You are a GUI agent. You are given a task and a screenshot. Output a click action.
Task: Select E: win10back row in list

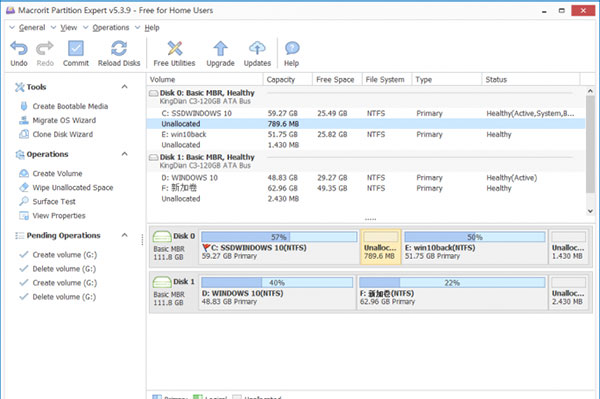(x=366, y=134)
